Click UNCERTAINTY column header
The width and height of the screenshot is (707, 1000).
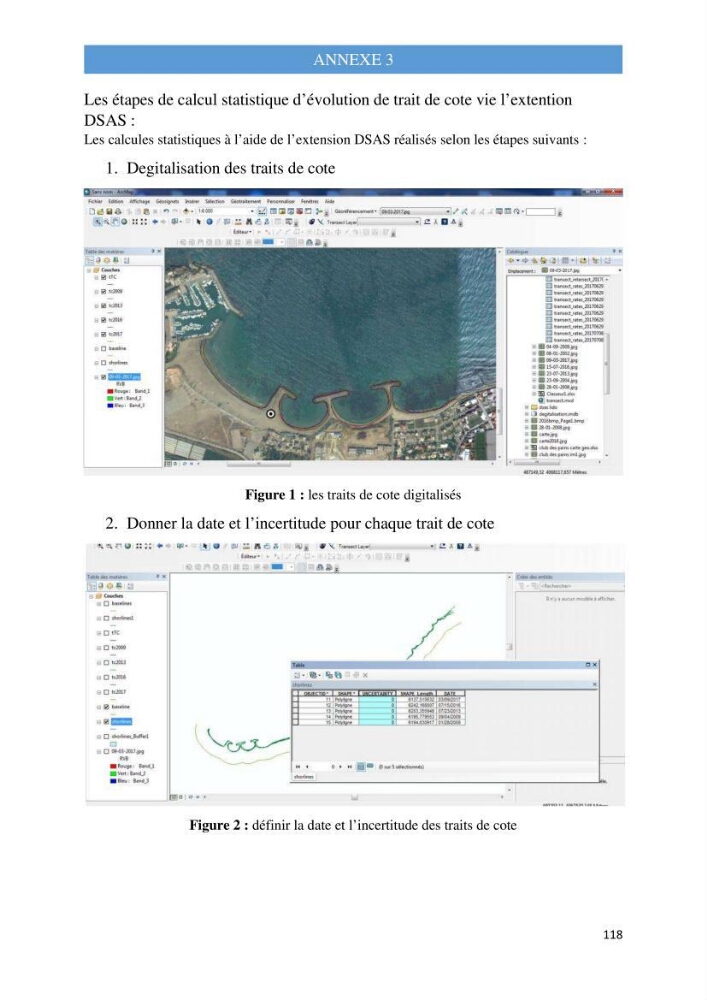377,693
